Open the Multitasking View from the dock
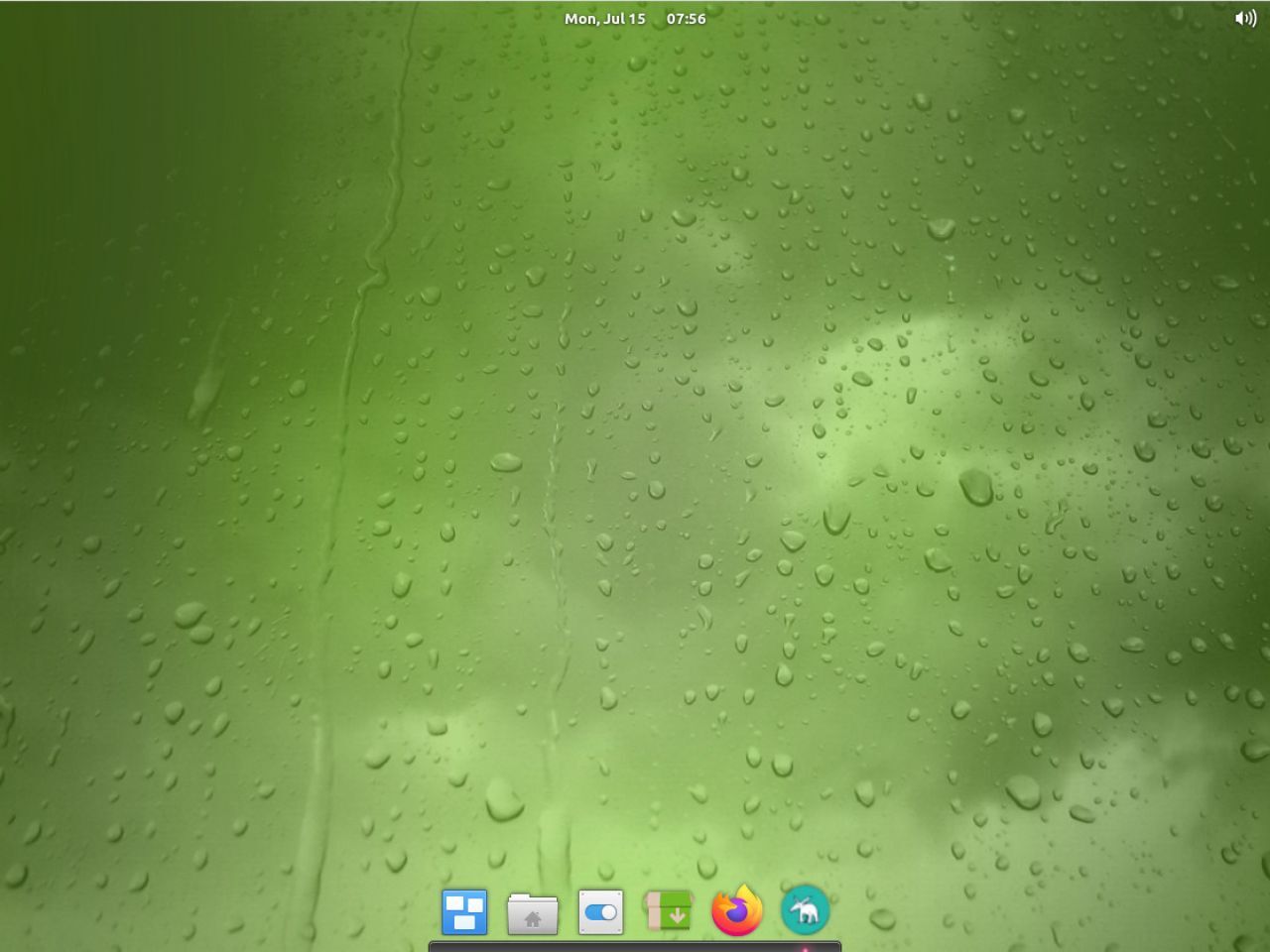1270x952 pixels. point(464,911)
